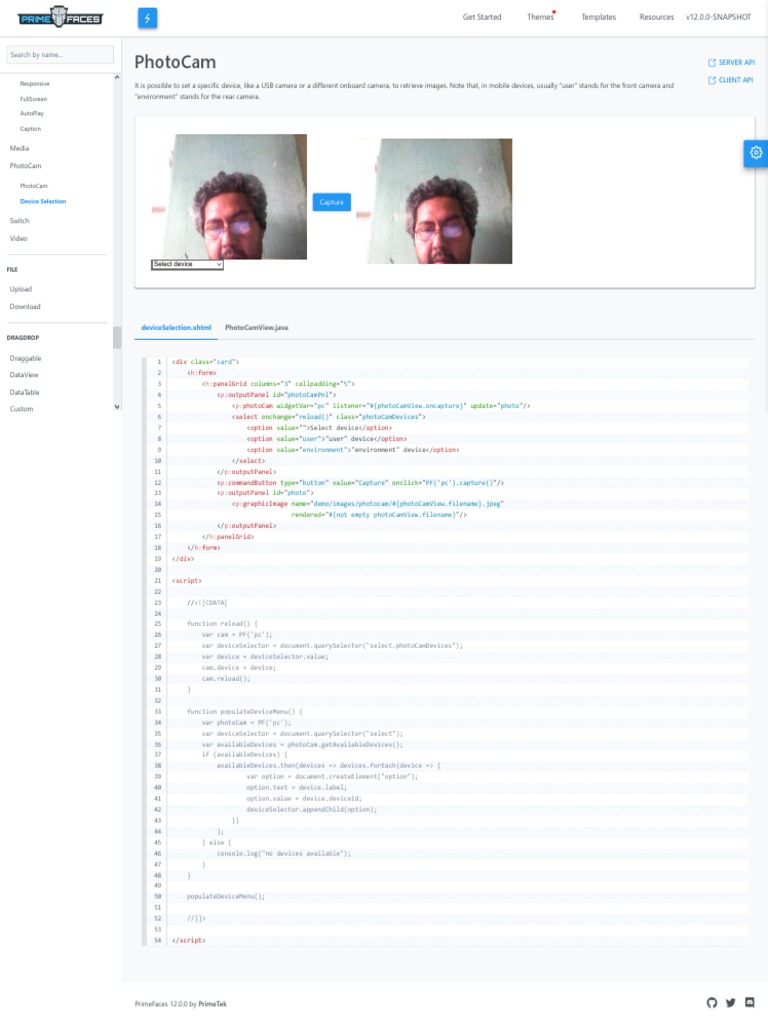Screen dimensions: 768x1024
Task: Expand PhotoCam parent sidebar item
Action: coord(25,166)
